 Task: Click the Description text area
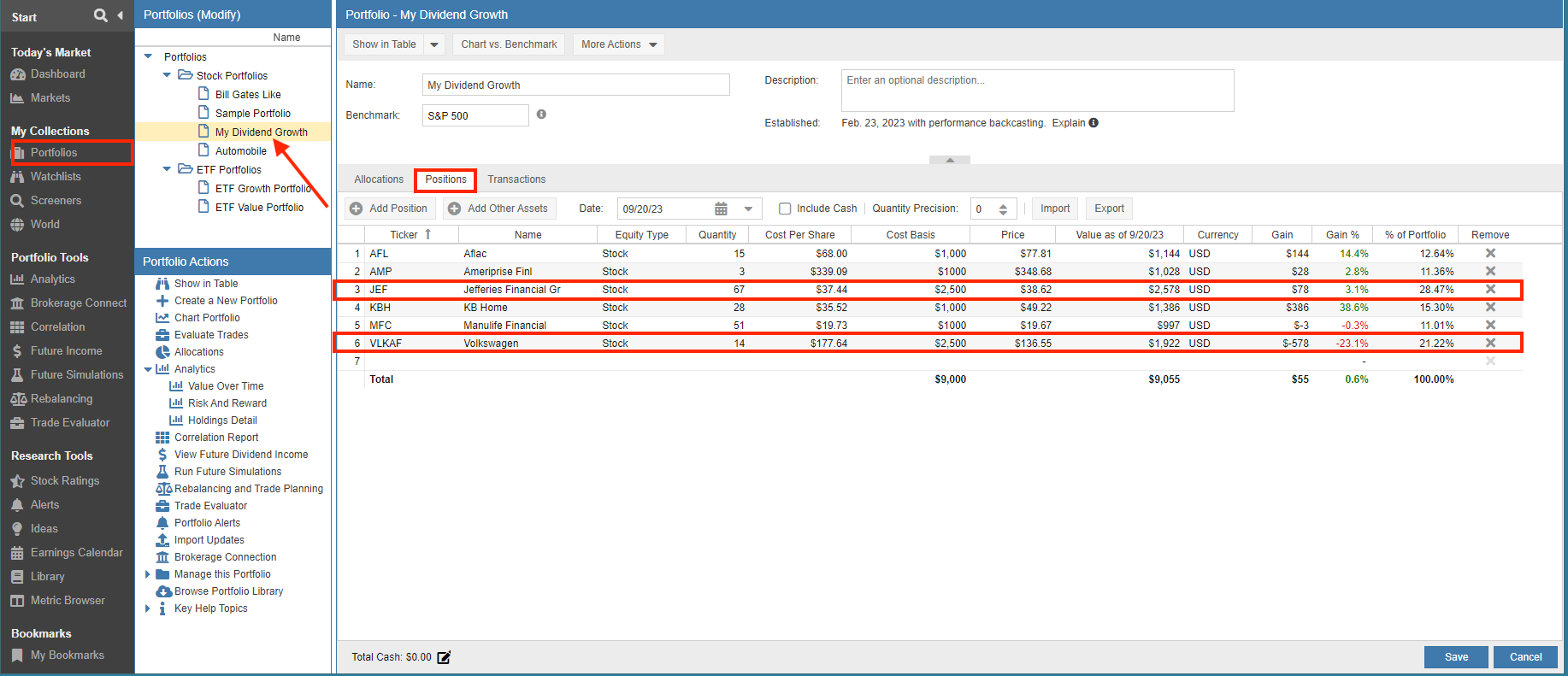point(1037,91)
